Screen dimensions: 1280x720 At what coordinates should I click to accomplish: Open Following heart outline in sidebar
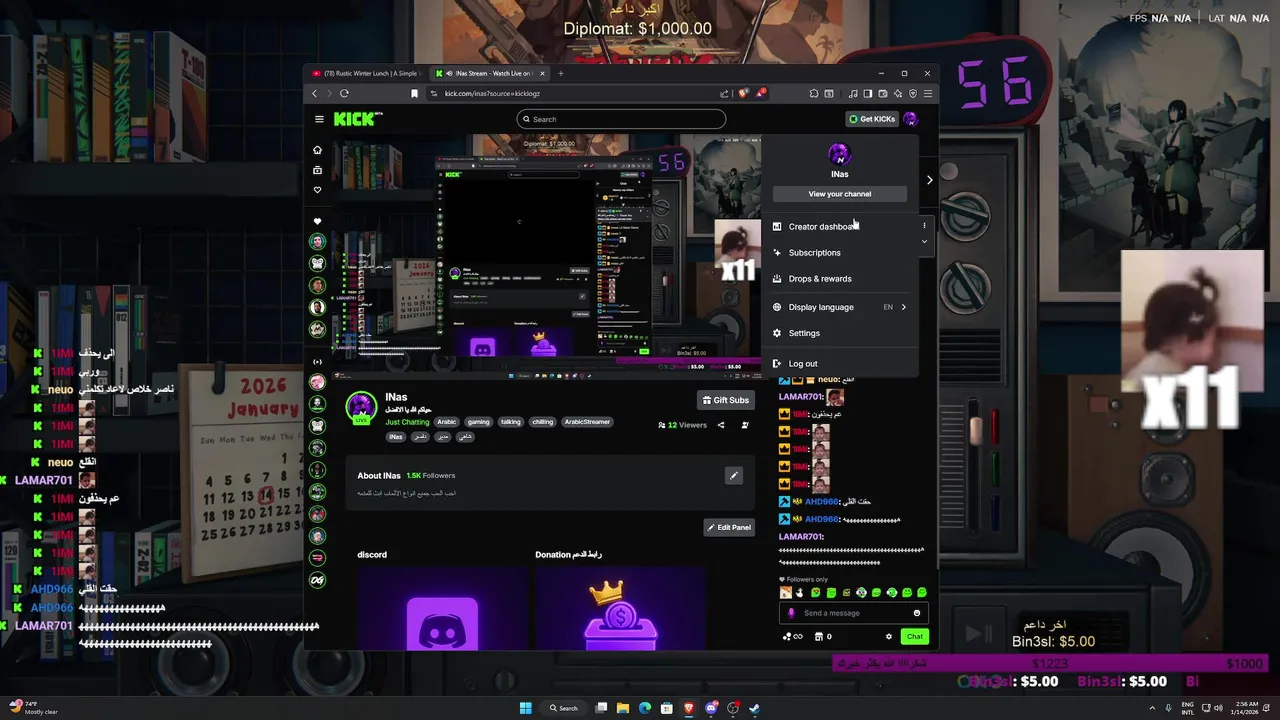coord(317,190)
